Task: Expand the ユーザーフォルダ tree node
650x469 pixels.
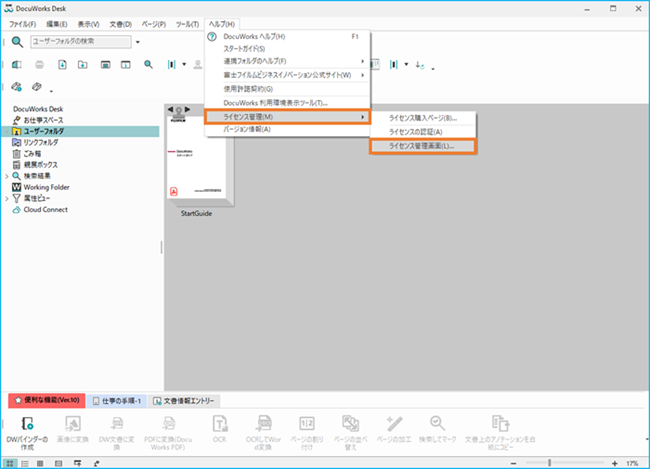Action: pyautogui.click(x=7, y=131)
